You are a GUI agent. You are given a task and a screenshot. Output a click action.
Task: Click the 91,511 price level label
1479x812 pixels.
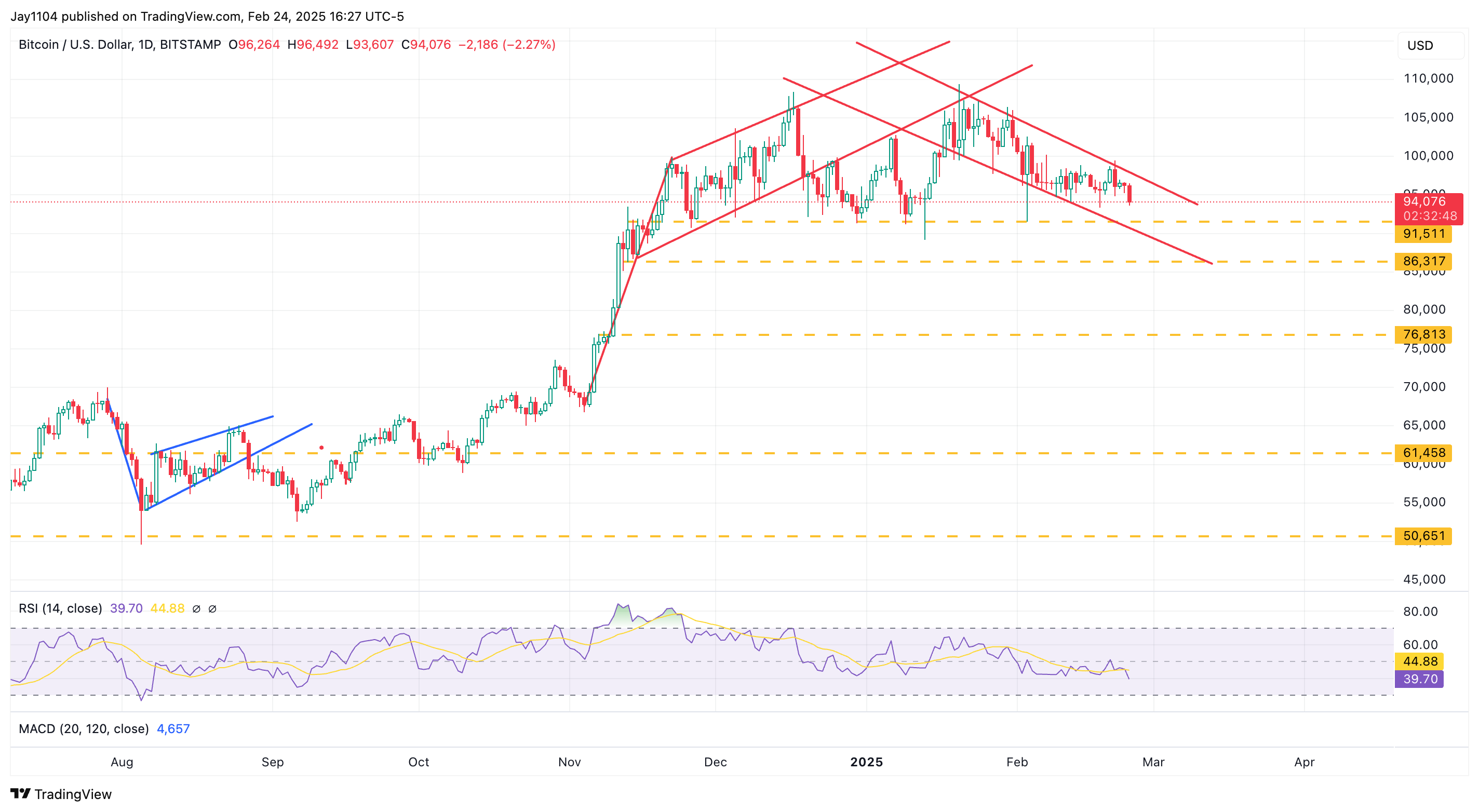coord(1423,234)
